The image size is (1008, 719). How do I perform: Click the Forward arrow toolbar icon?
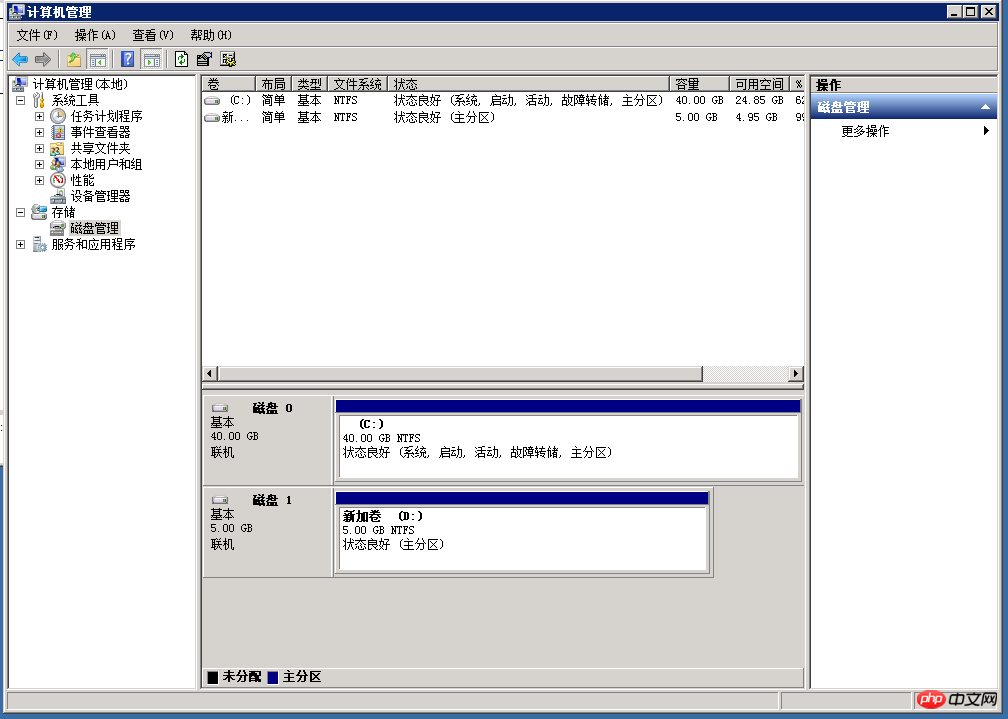tap(43, 60)
